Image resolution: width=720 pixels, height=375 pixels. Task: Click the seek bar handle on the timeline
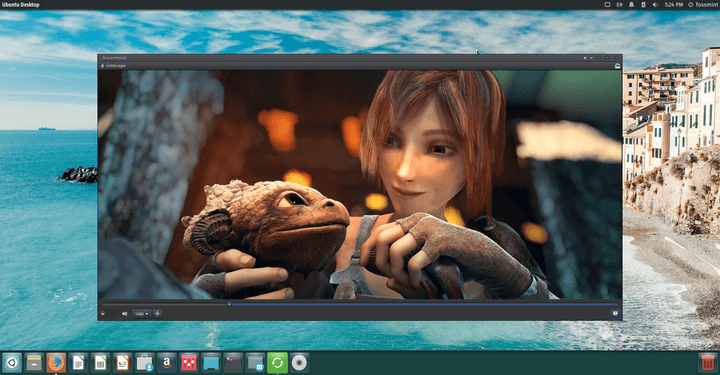pyautogui.click(x=229, y=304)
